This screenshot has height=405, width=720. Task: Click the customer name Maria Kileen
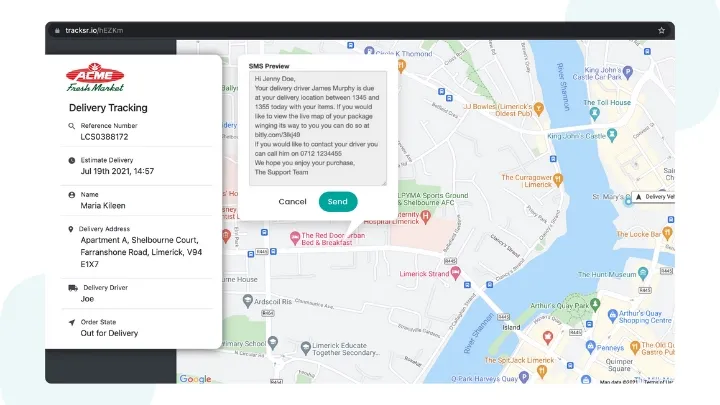point(103,206)
